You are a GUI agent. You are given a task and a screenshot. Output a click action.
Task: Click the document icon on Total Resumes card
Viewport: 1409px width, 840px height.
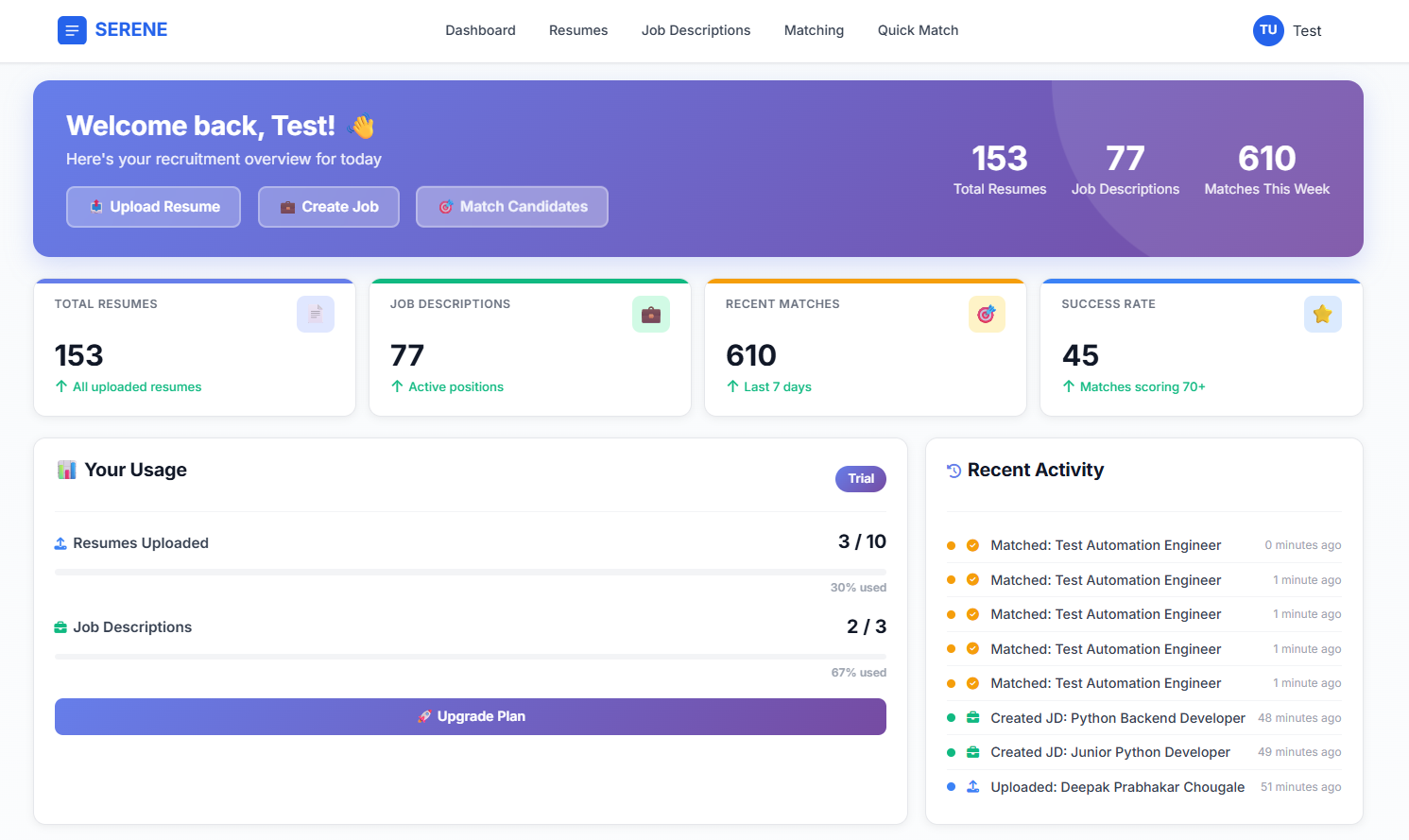pyautogui.click(x=316, y=314)
